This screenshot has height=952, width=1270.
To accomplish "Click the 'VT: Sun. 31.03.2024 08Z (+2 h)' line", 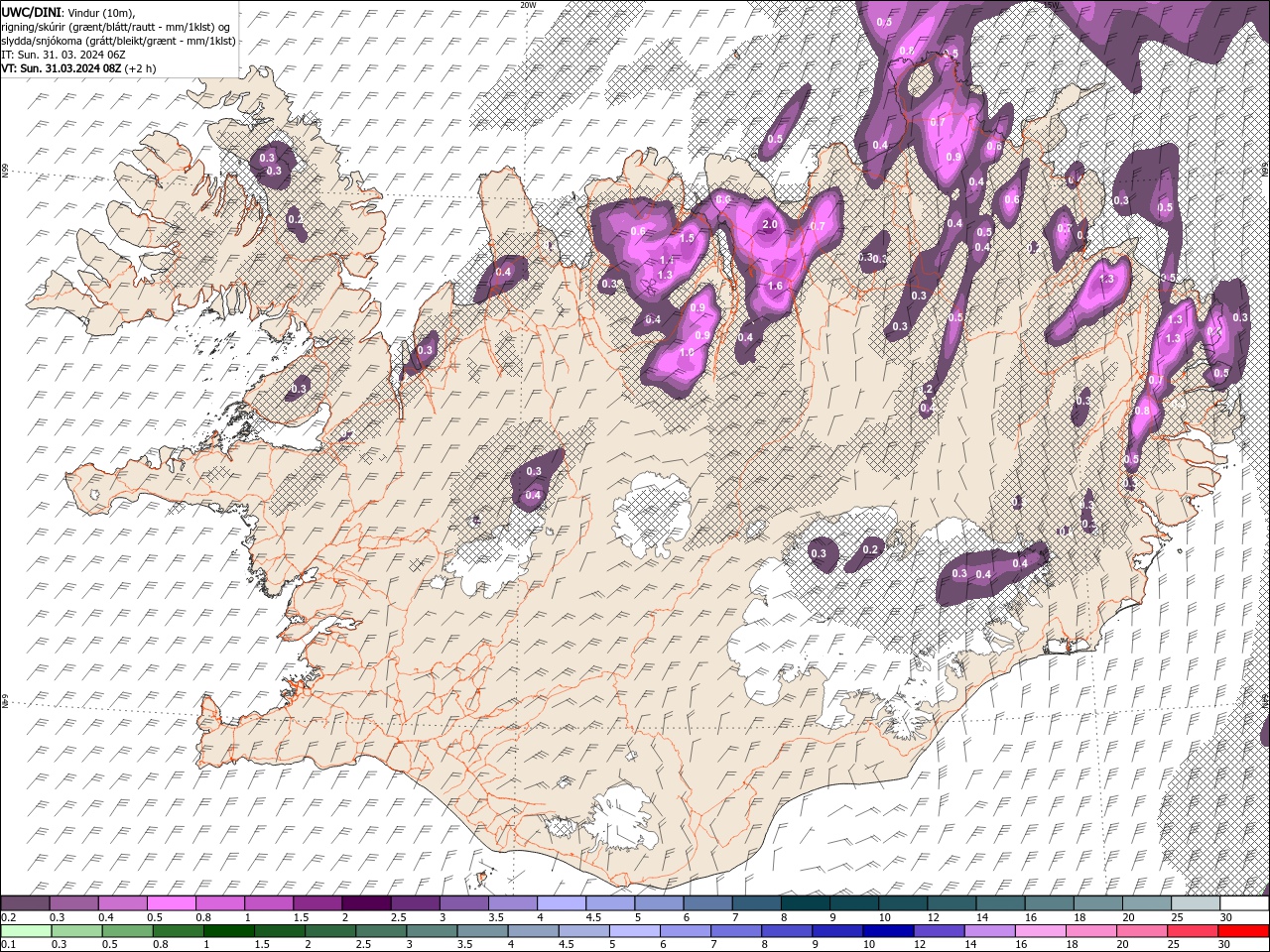I will click(78, 68).
